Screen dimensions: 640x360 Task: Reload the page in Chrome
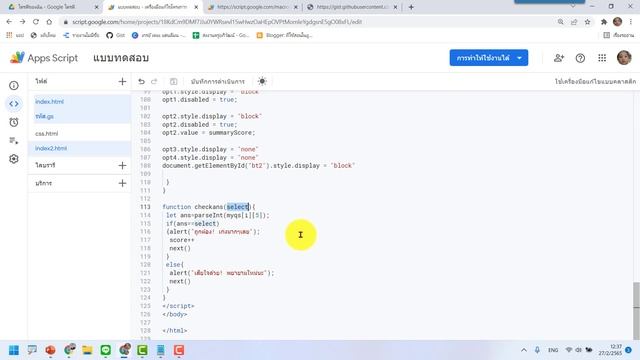coord(36,22)
